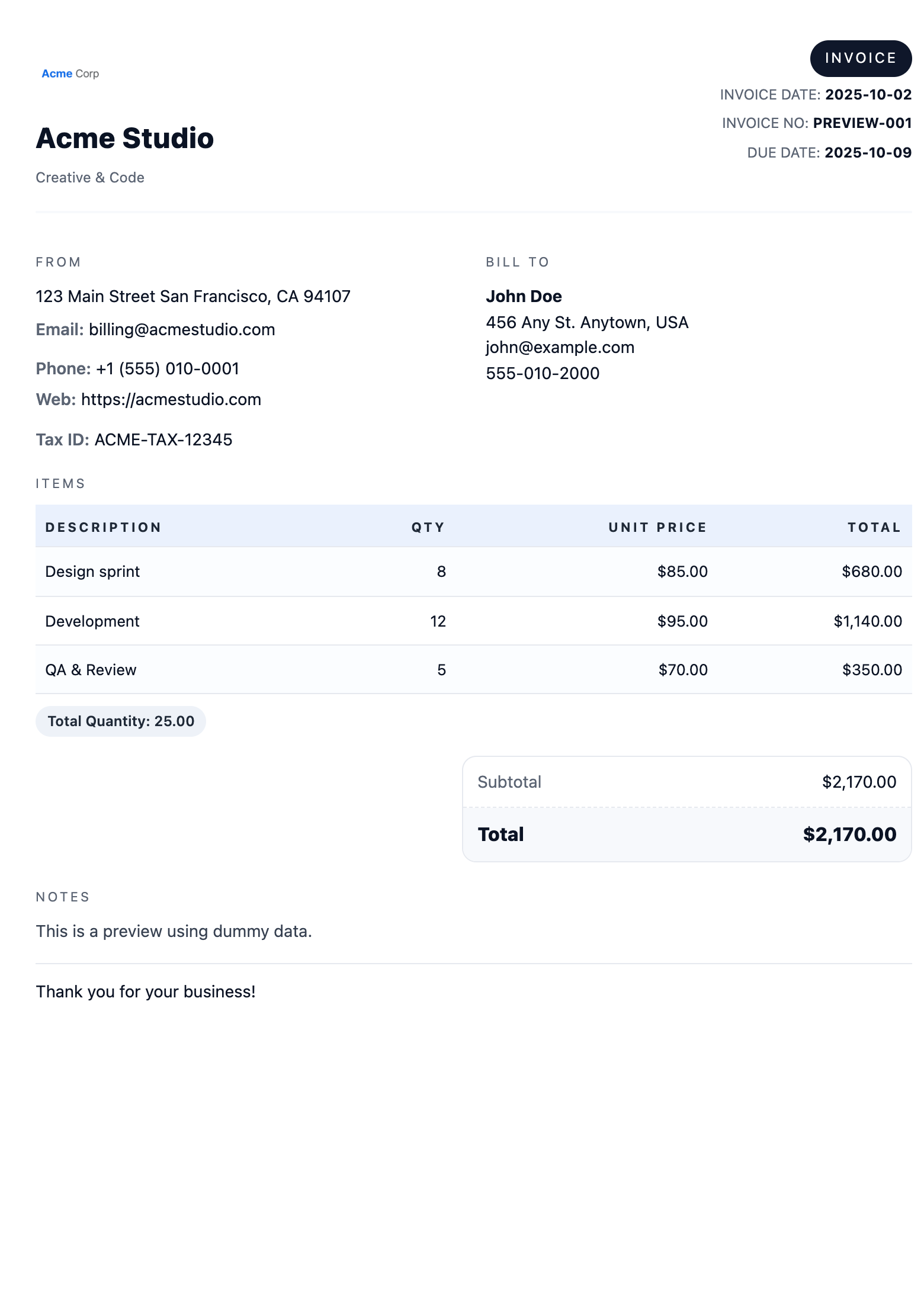Open the https://acmestudio.com web link
The width and height of the screenshot is (924, 1303).
tap(171, 400)
